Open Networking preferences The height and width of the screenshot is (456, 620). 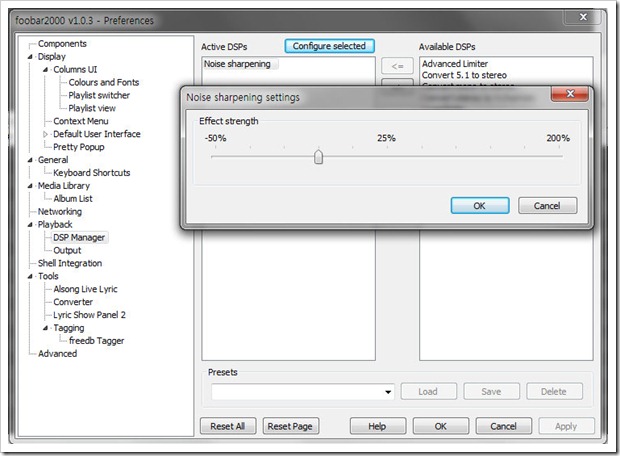(60, 212)
